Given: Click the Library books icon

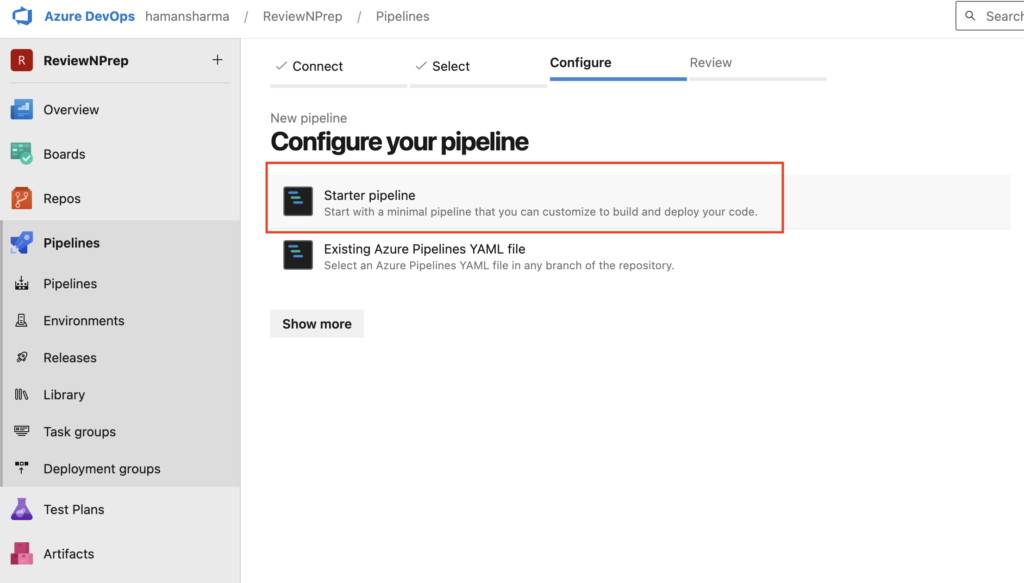Looking at the screenshot, I should tap(22, 394).
